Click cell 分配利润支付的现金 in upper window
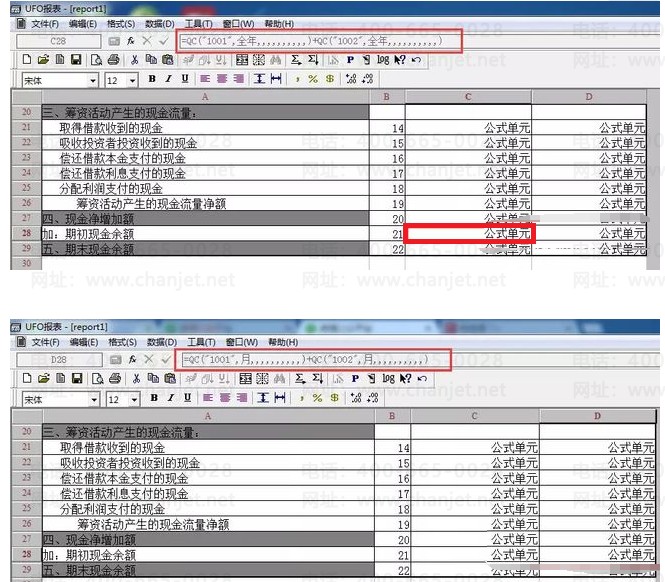Image resolution: width=665 pixels, height=582 pixels. click(x=205, y=188)
